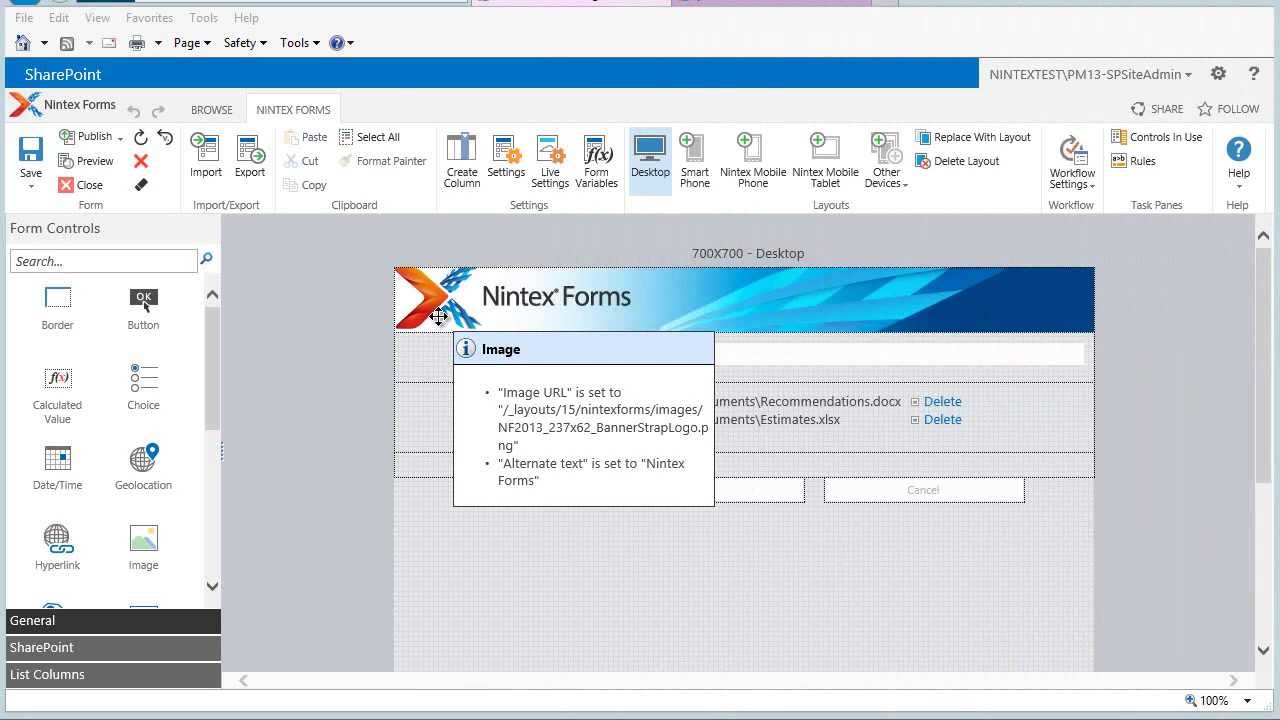Click Replace With Layout
1280x720 pixels.
tap(973, 137)
